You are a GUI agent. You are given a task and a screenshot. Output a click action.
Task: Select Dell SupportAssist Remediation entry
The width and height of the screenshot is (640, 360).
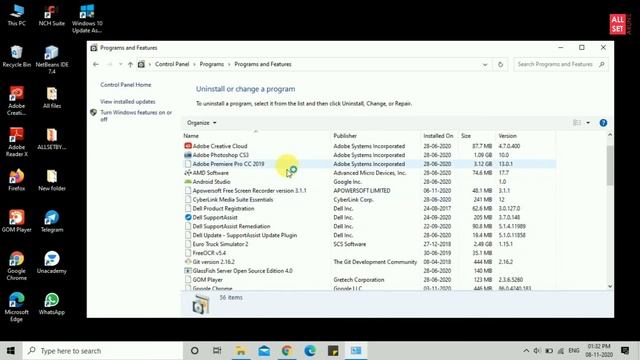point(369,226)
